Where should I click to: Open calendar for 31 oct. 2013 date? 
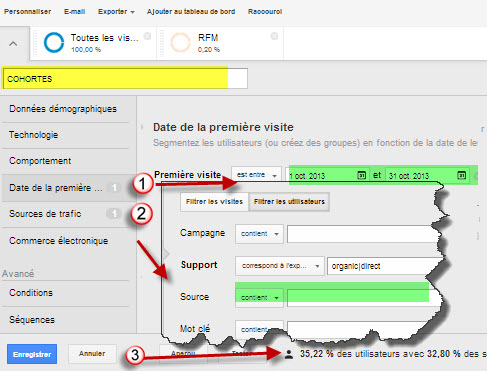(461, 175)
